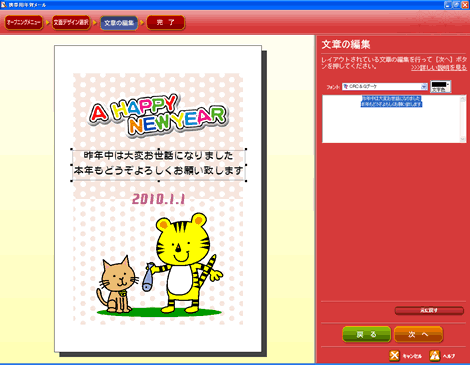Image resolution: width=470 pixels, height=365 pixels.
Task: Close the application window
Action: tap(465, 5)
